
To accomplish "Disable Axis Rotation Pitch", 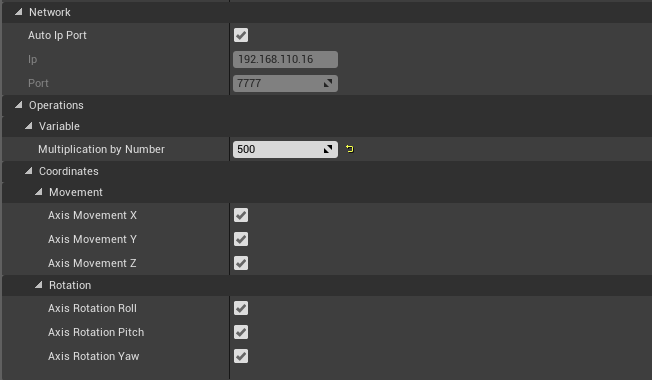I will [x=241, y=332].
